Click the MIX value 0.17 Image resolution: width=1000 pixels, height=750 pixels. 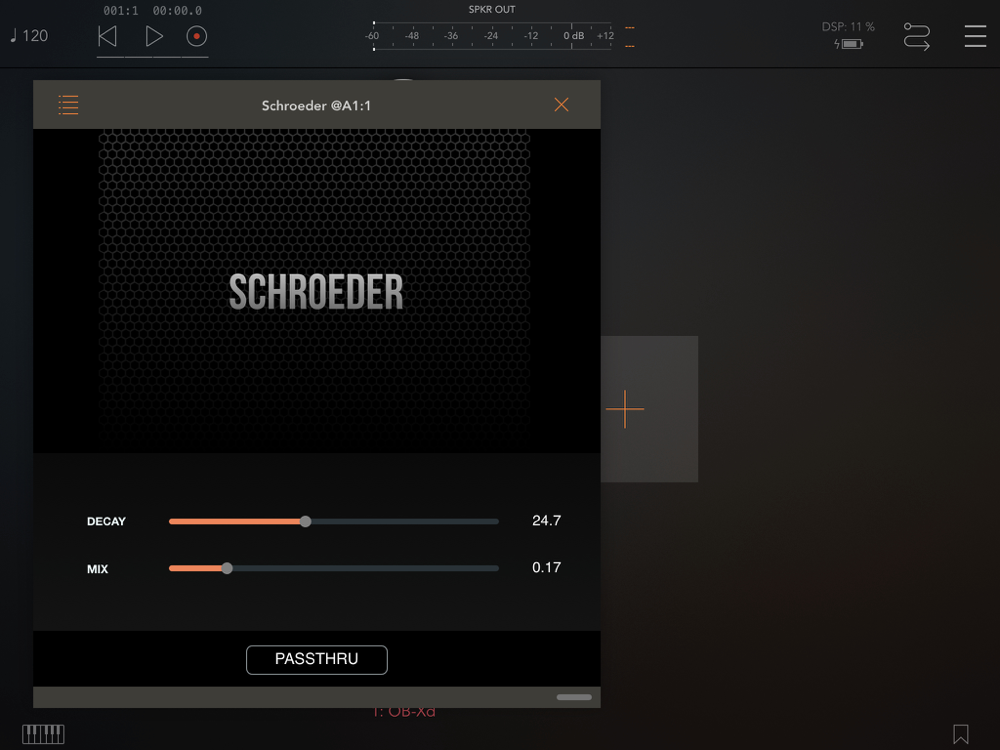(547, 568)
